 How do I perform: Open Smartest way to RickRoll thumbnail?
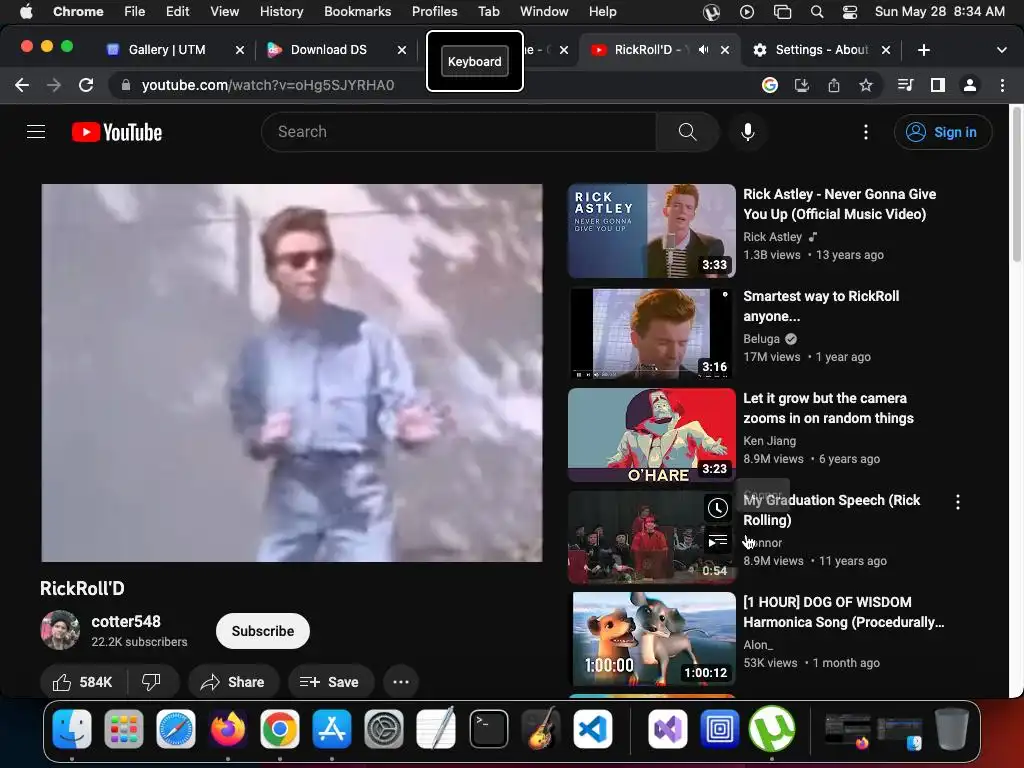(652, 333)
